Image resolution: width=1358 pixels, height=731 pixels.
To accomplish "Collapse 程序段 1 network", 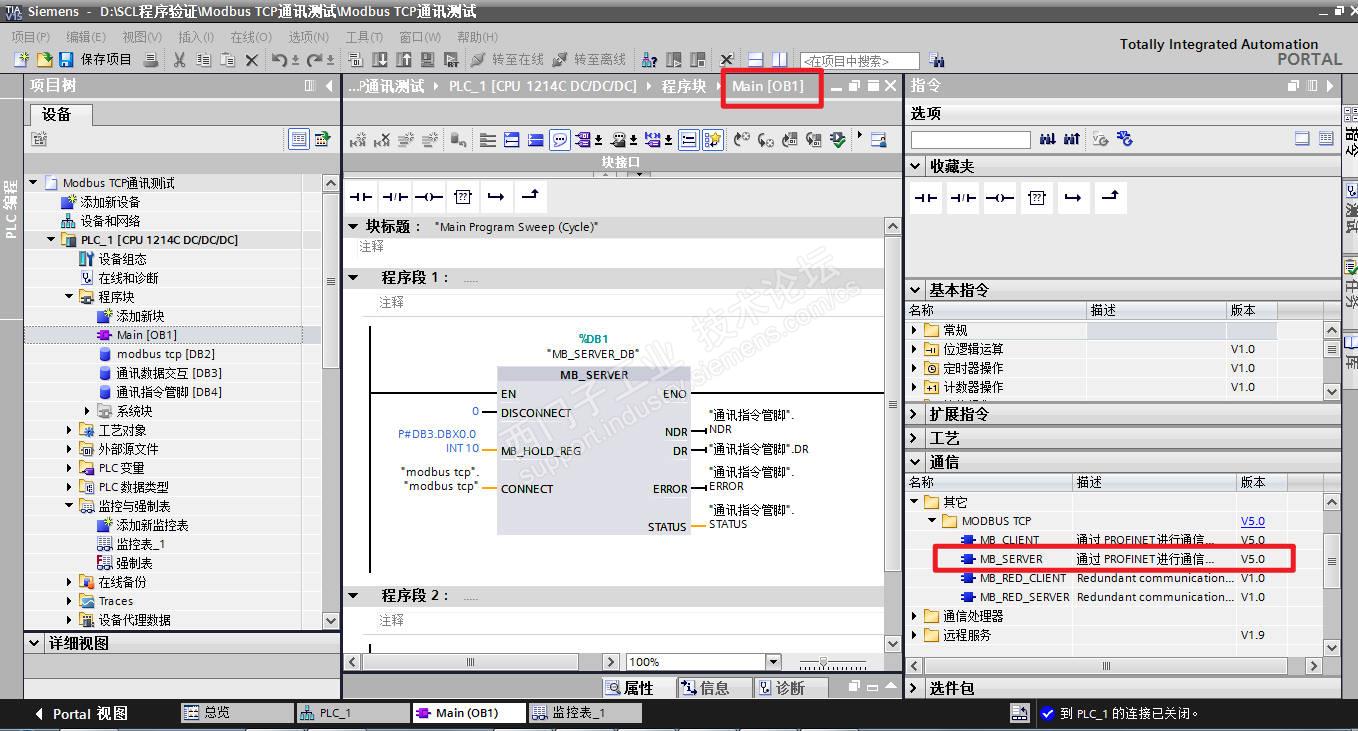I will [x=353, y=277].
